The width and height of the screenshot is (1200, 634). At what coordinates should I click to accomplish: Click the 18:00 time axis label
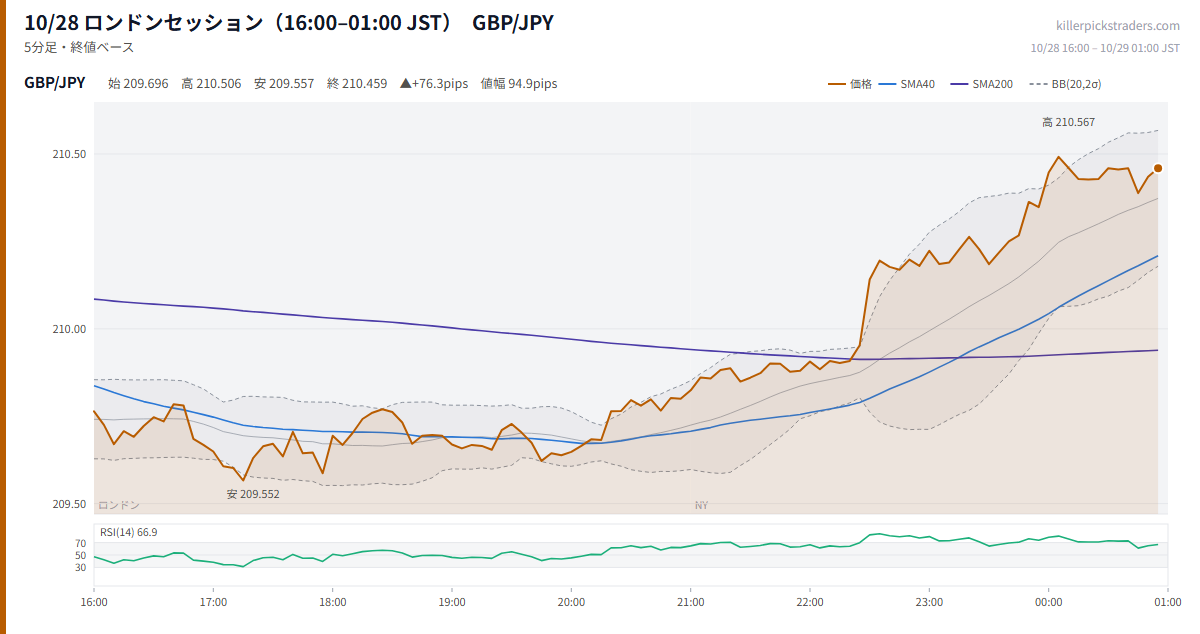333,603
